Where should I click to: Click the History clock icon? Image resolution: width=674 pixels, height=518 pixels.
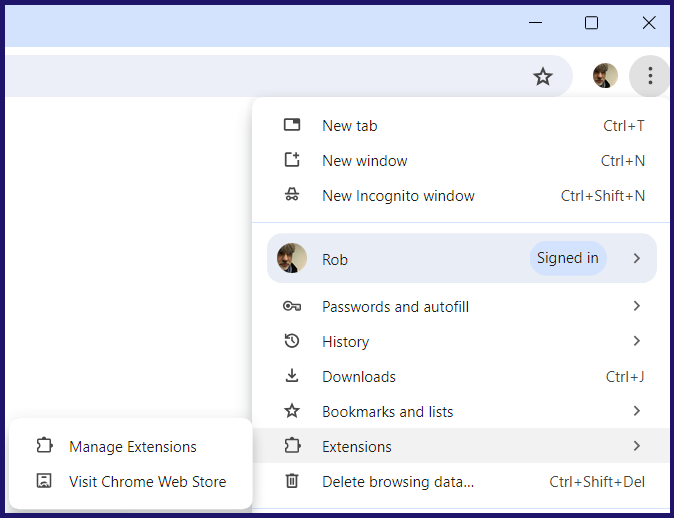[x=292, y=341]
